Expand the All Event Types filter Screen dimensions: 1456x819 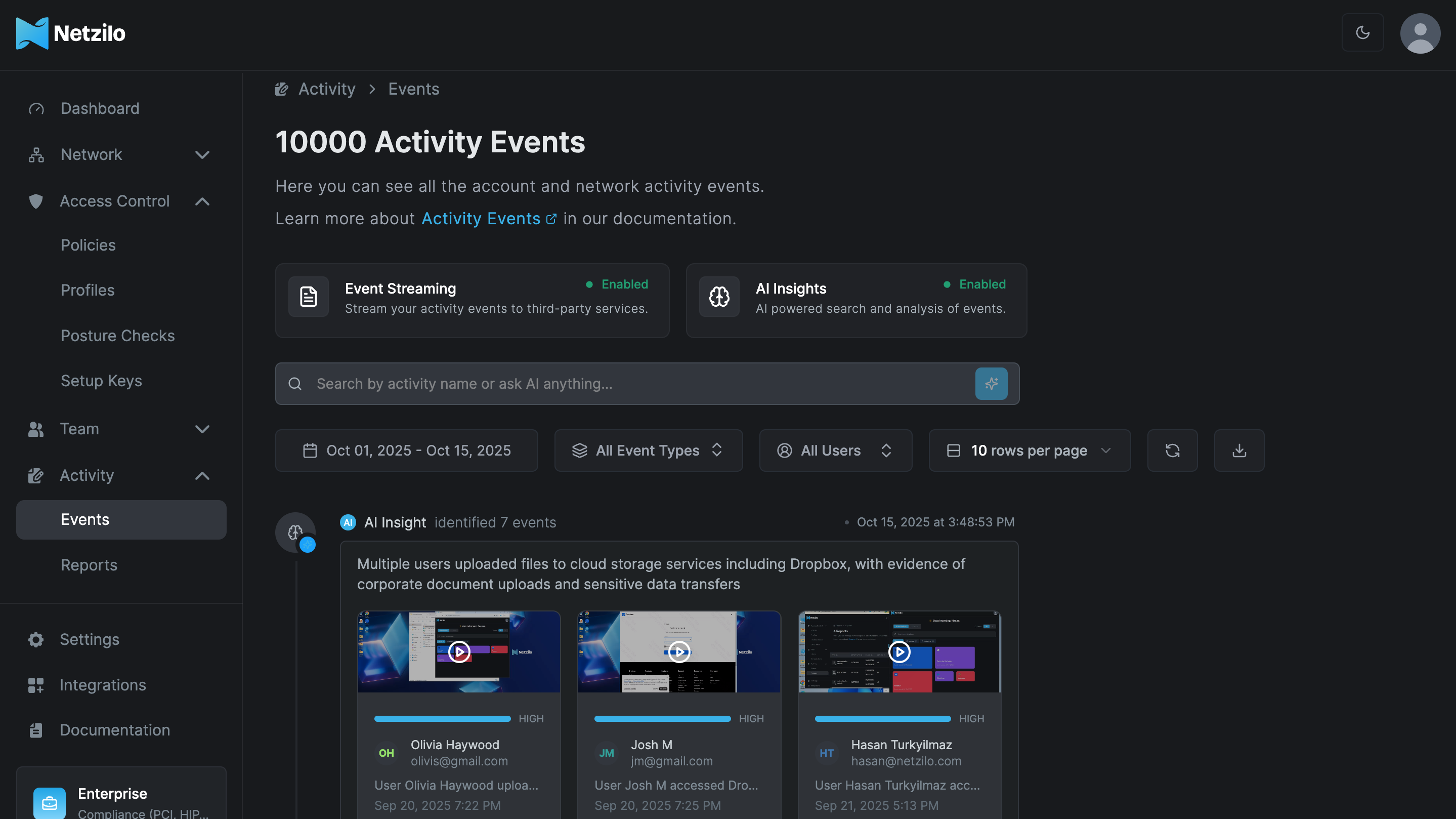click(x=648, y=450)
